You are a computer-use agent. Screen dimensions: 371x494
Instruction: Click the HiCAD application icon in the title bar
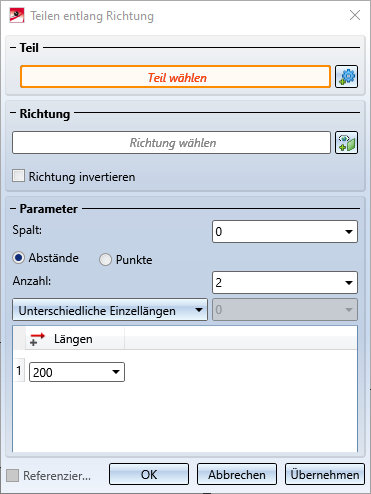point(17,16)
